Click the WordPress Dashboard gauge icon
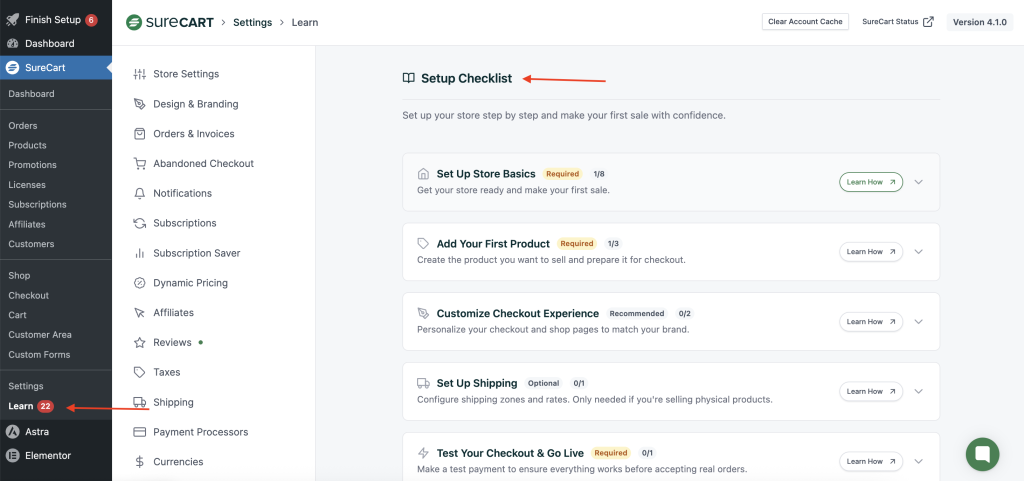Image resolution: width=1024 pixels, height=481 pixels. 12,44
